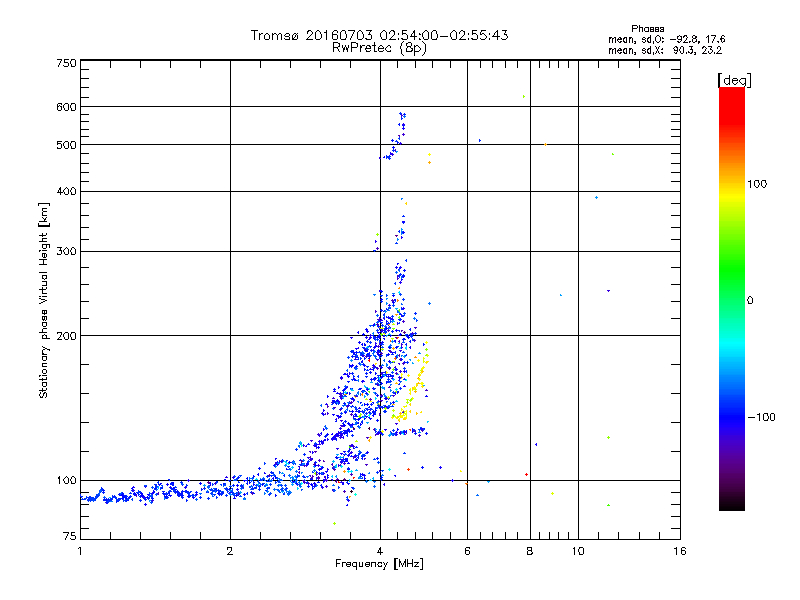Click the y-axis tick label '200'
The width and height of the screenshot is (800, 600).
click(66, 336)
